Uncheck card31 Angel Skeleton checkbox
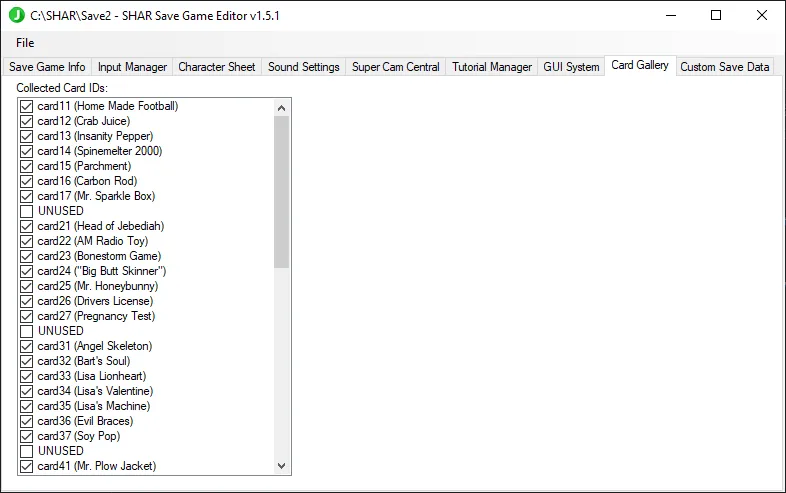Screen dimensions: 786x493 tap(27, 346)
